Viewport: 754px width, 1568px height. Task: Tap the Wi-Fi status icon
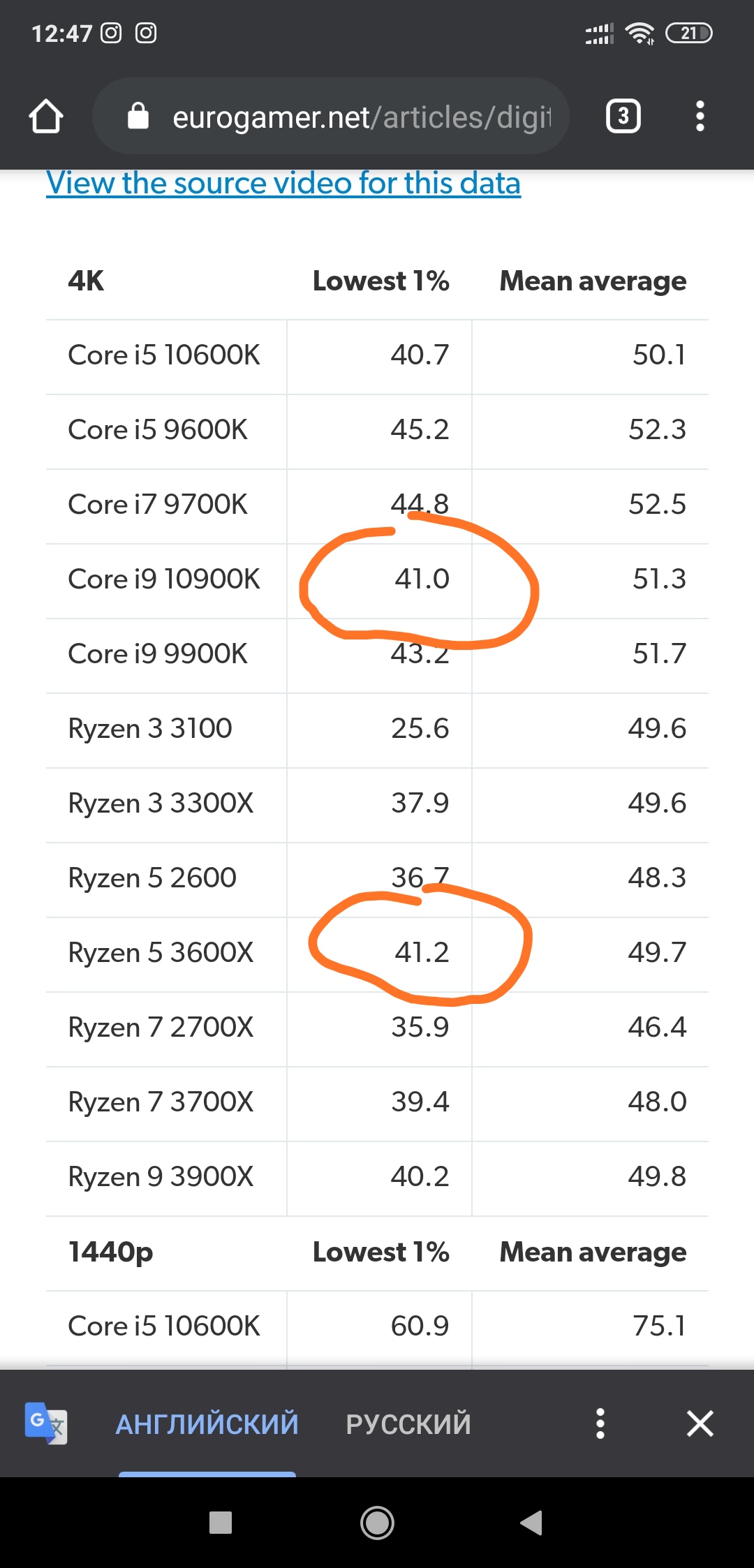point(640,33)
